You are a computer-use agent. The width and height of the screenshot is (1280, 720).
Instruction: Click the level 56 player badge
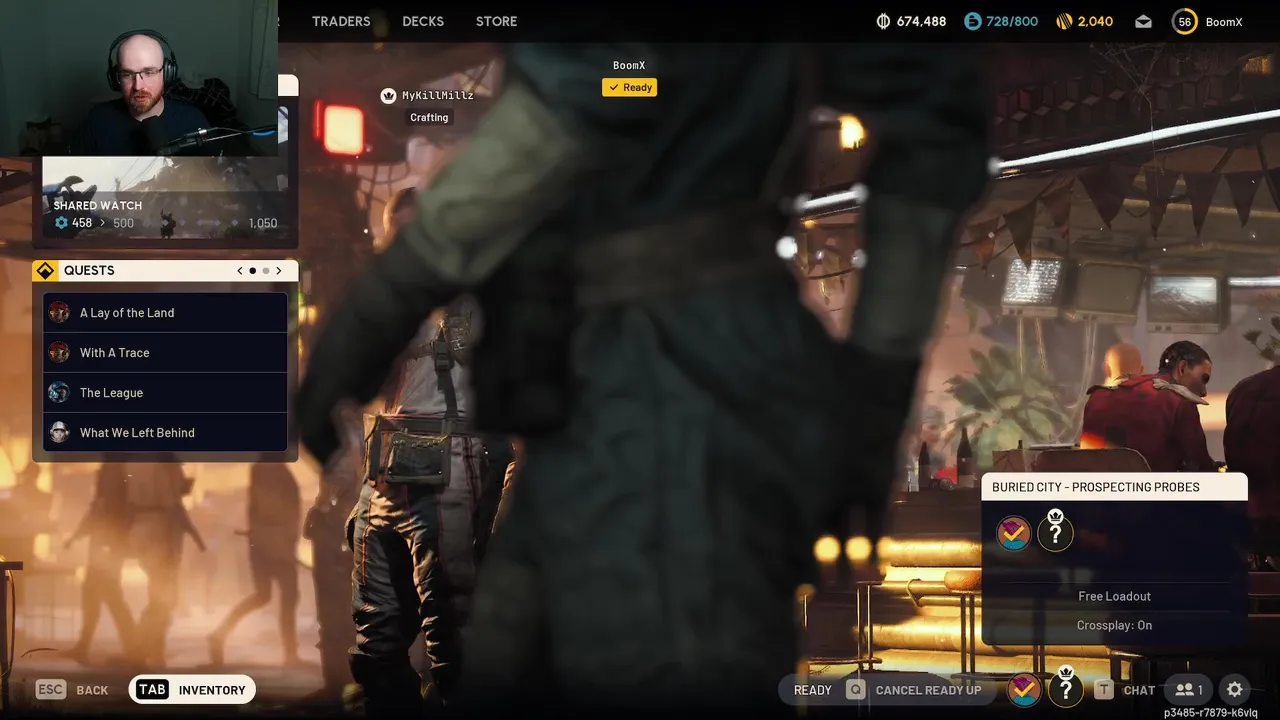[1184, 21]
